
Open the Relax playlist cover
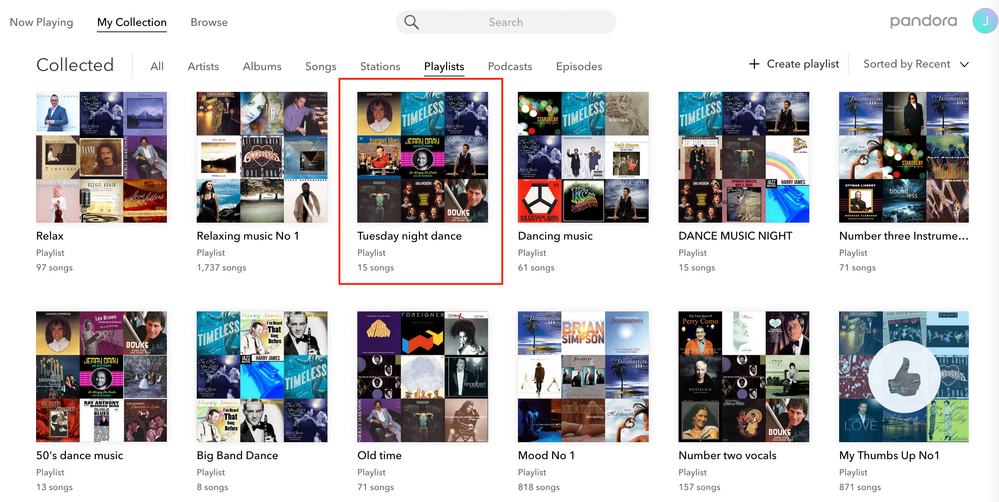coord(101,157)
